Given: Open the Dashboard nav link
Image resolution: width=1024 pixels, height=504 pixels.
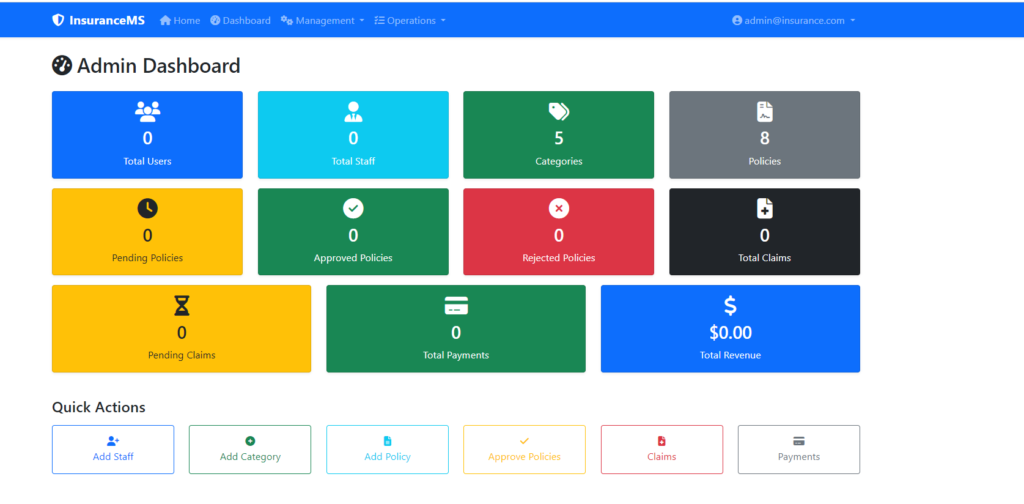Looking at the screenshot, I should click(240, 20).
